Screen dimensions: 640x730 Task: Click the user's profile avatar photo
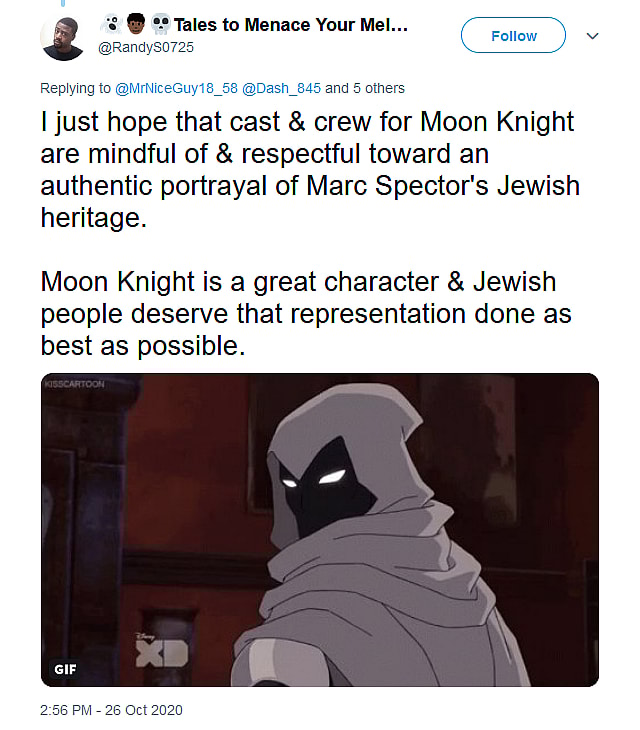click(63, 38)
